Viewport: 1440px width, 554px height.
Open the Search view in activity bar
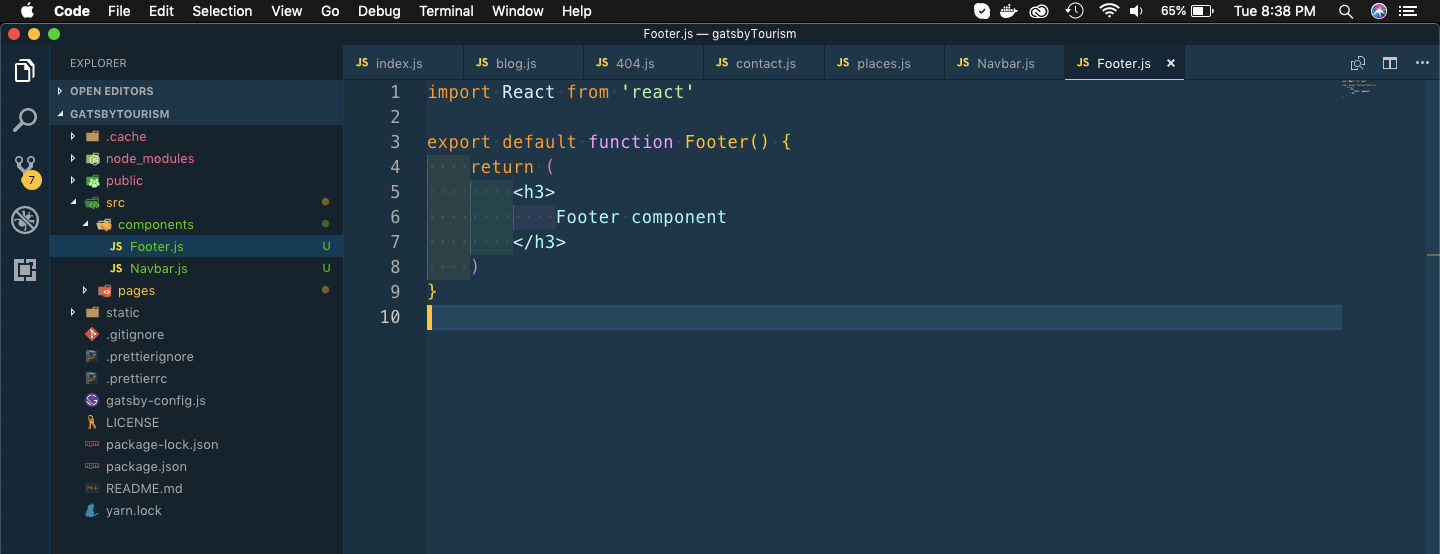click(x=25, y=120)
